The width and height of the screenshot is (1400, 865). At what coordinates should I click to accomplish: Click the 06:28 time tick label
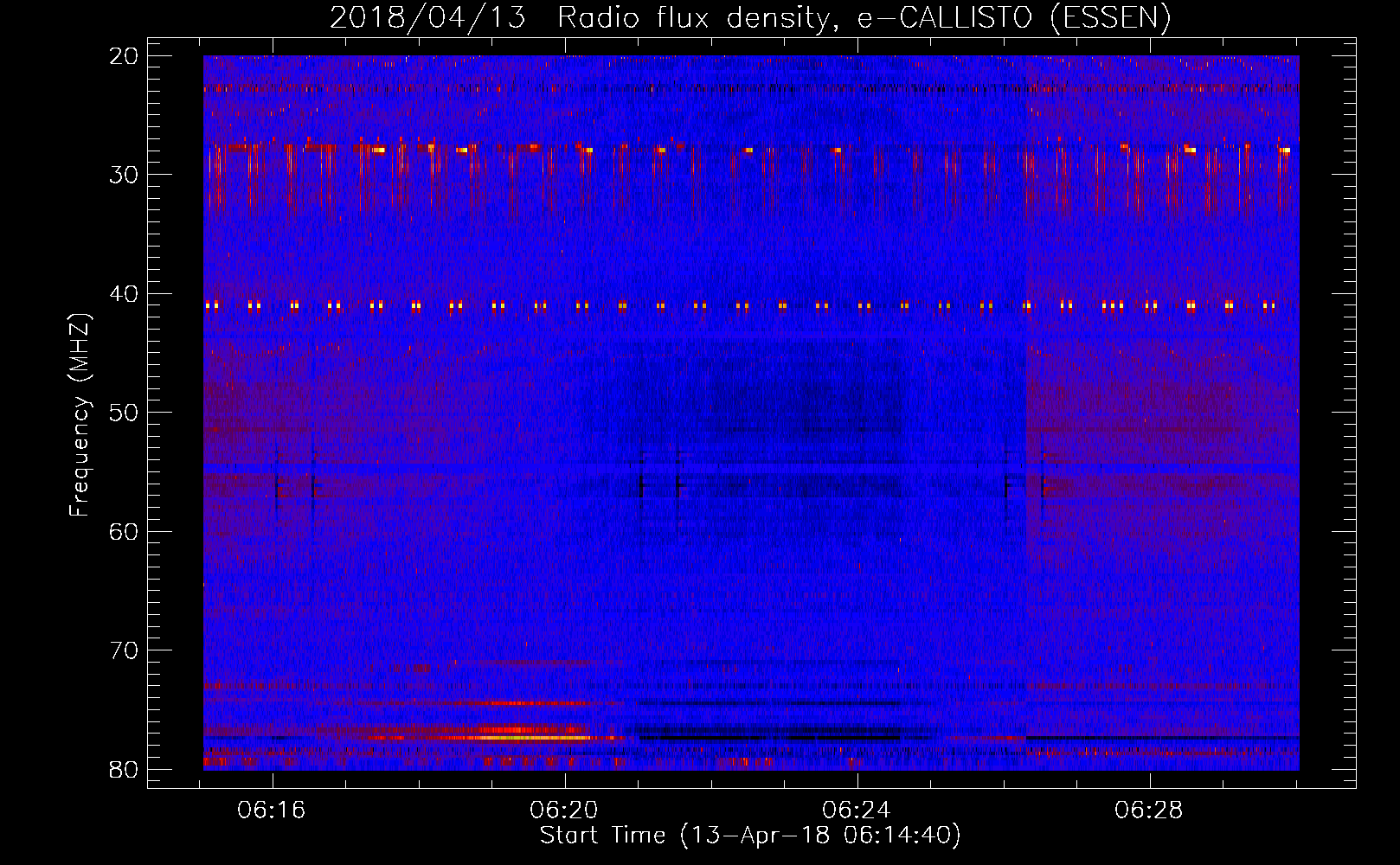click(1149, 811)
